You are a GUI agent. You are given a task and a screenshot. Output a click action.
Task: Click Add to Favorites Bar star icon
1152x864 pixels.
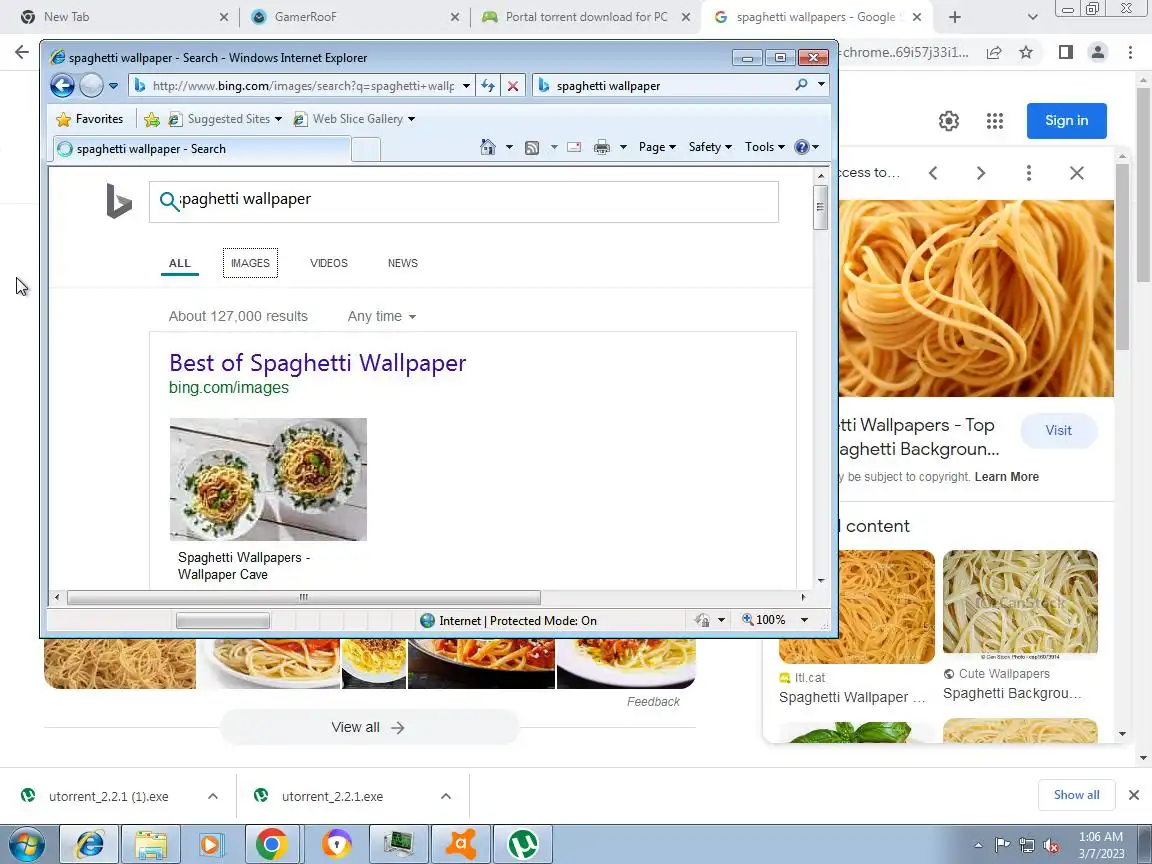pos(152,119)
